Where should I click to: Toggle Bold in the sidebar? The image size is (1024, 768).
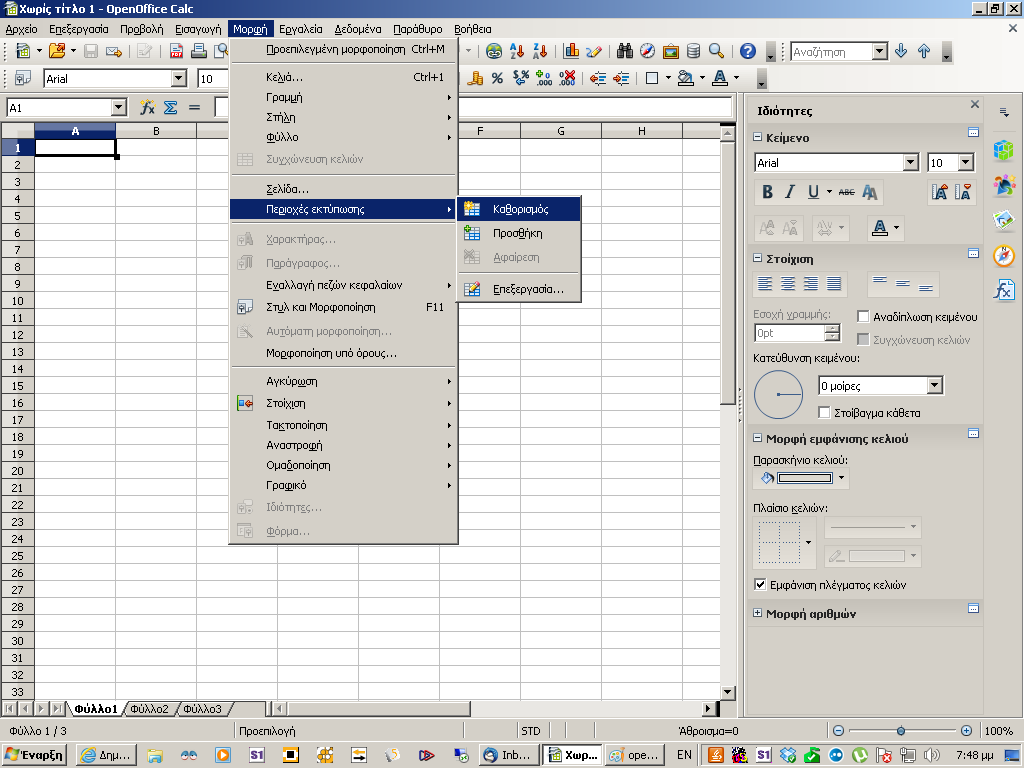click(767, 192)
